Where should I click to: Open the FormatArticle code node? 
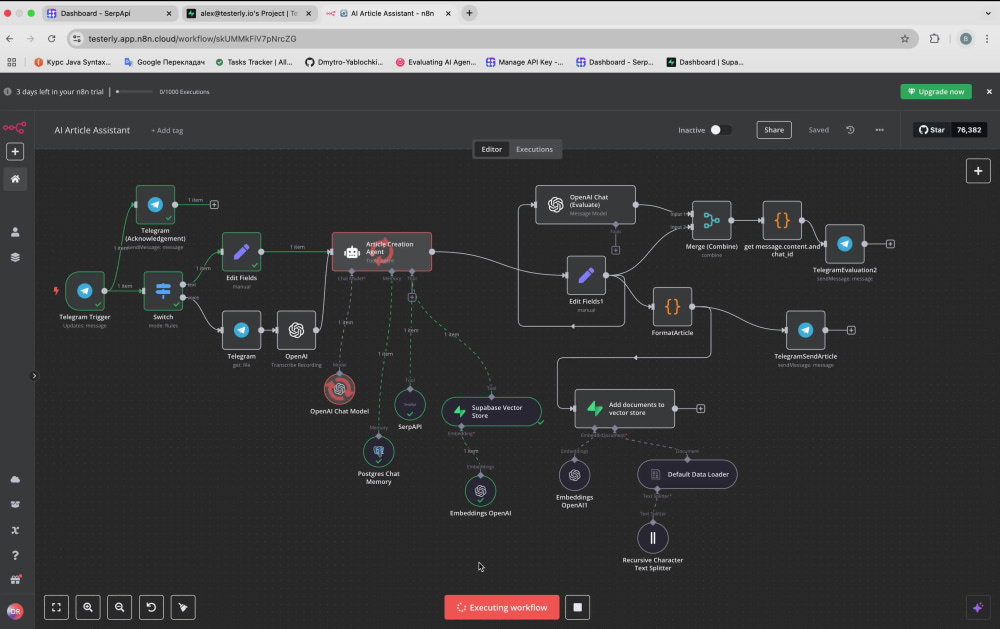(672, 307)
